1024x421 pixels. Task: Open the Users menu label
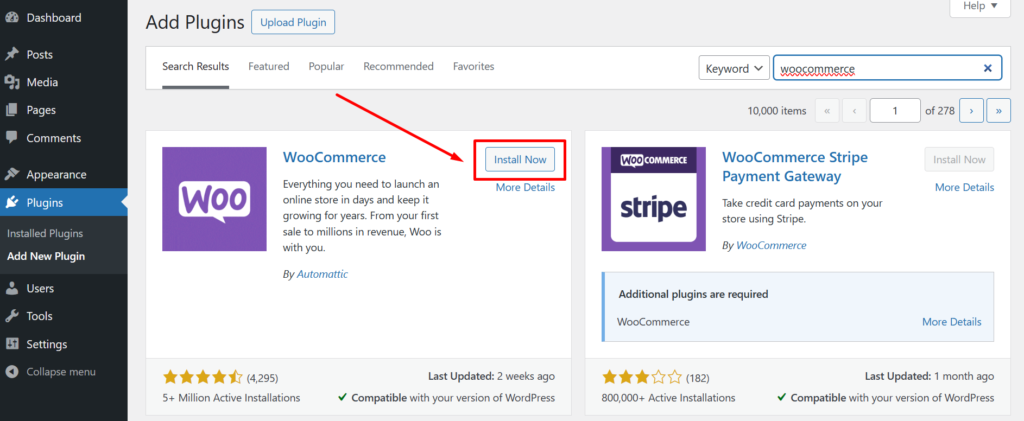click(x=40, y=288)
